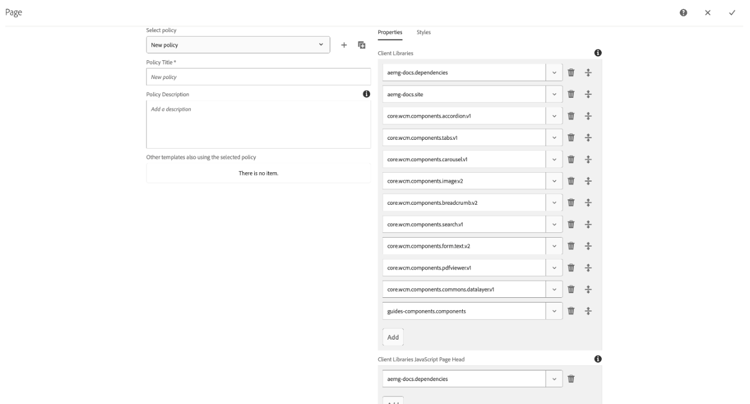Click the help question mark icon
Screen dimensions: 750x404
click(x=683, y=13)
